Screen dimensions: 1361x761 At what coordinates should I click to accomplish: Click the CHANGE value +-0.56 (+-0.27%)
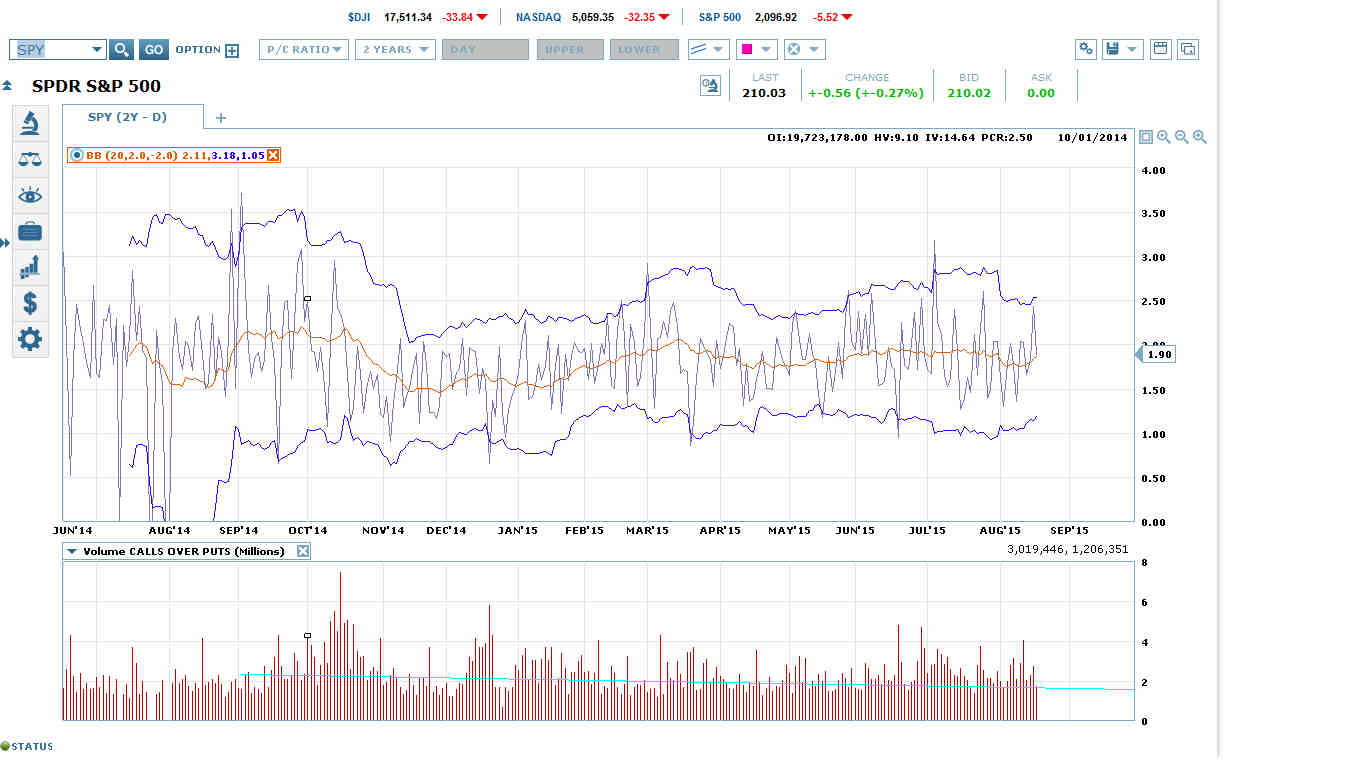point(866,93)
